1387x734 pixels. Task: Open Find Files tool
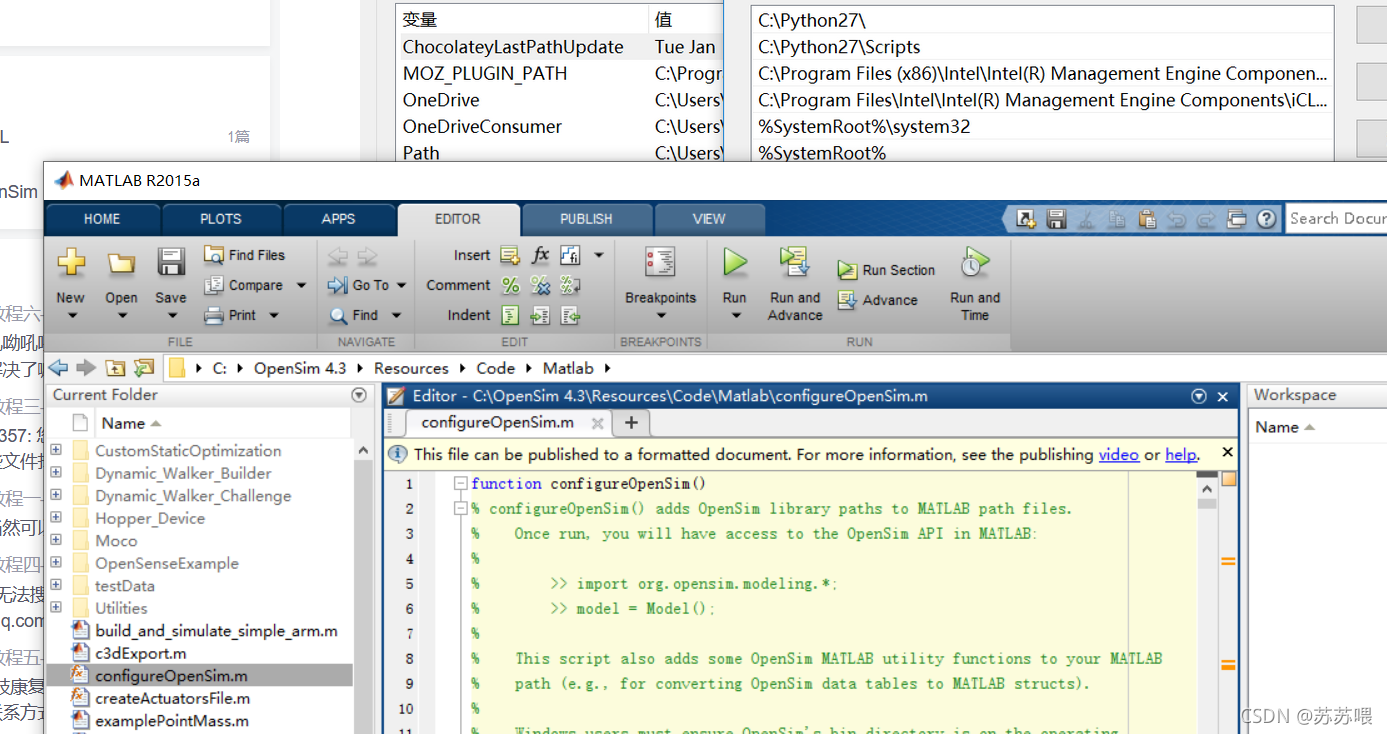pos(245,255)
